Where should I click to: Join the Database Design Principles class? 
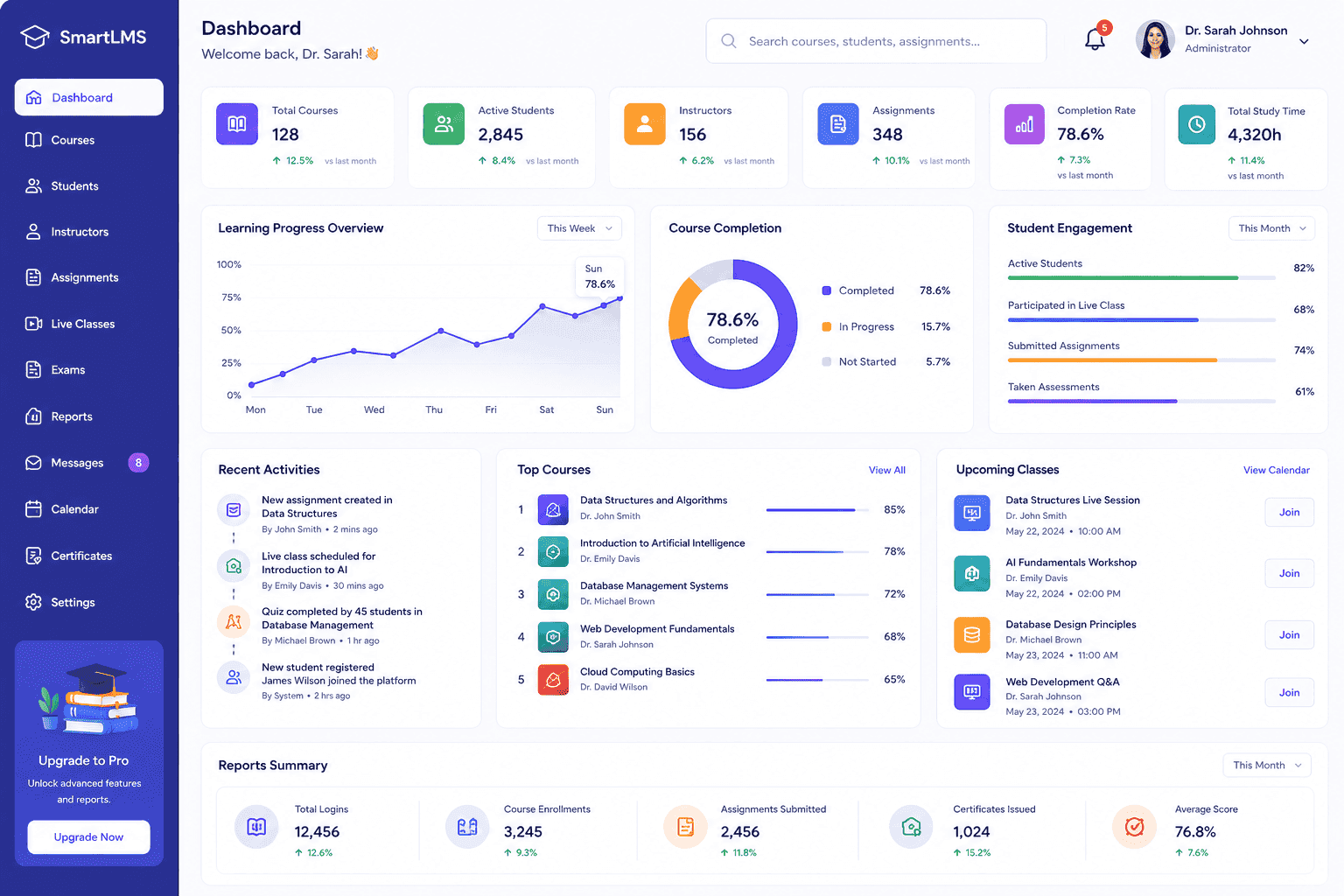pyautogui.click(x=1289, y=634)
